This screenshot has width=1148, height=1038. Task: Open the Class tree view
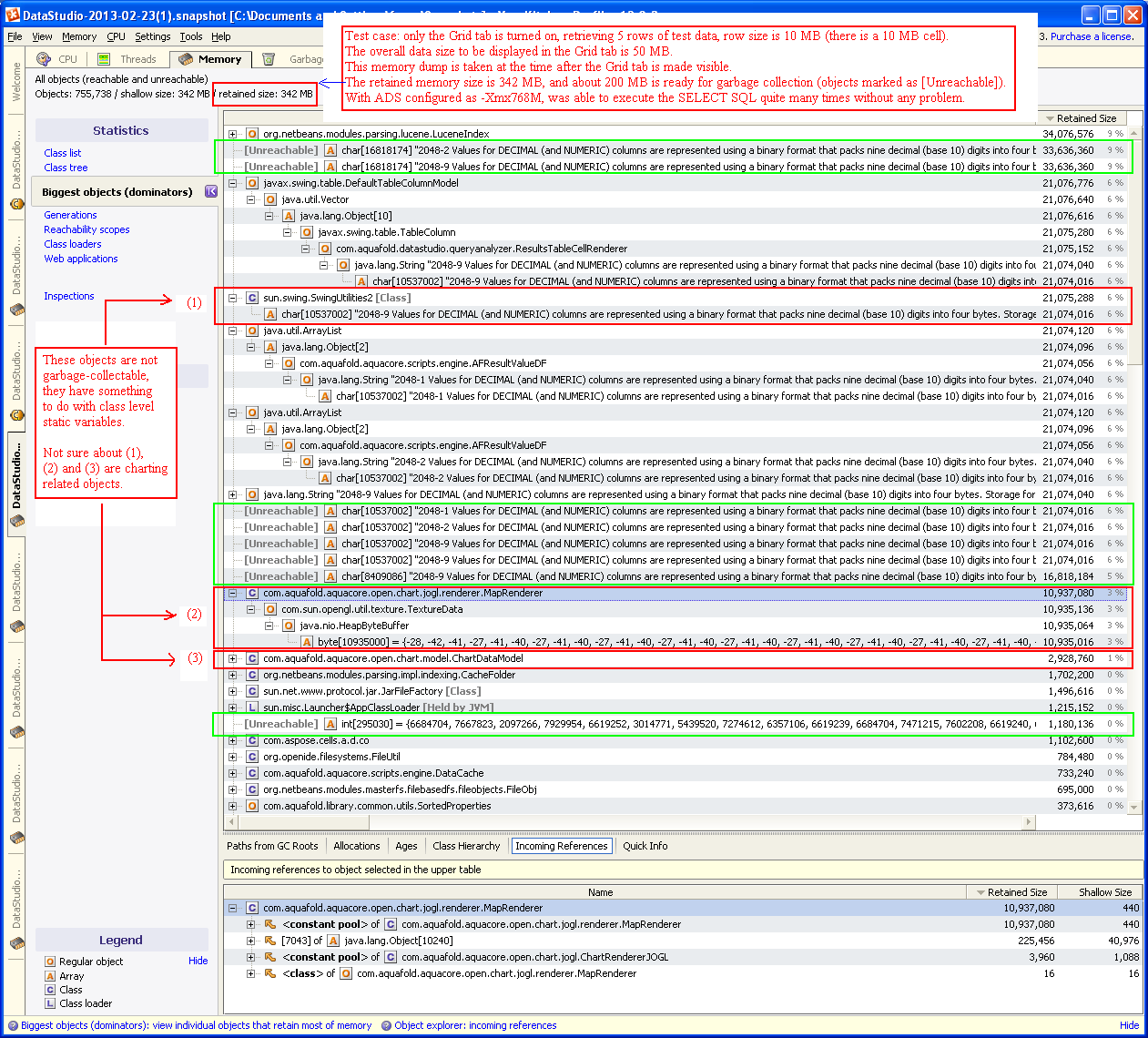coord(66,168)
